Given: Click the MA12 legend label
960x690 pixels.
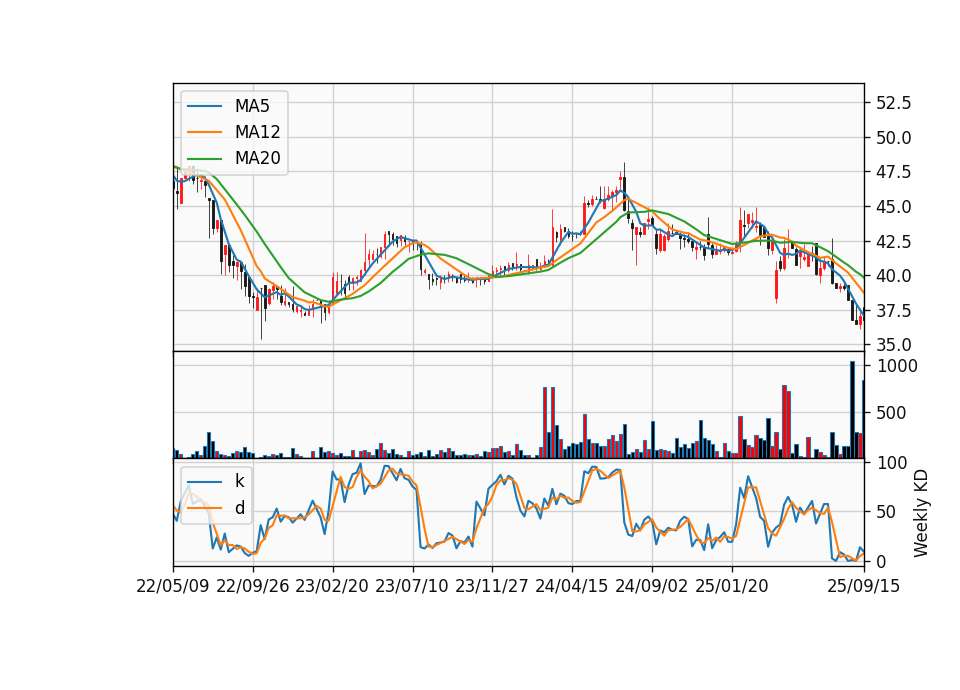Looking at the screenshot, I should click(257, 132).
